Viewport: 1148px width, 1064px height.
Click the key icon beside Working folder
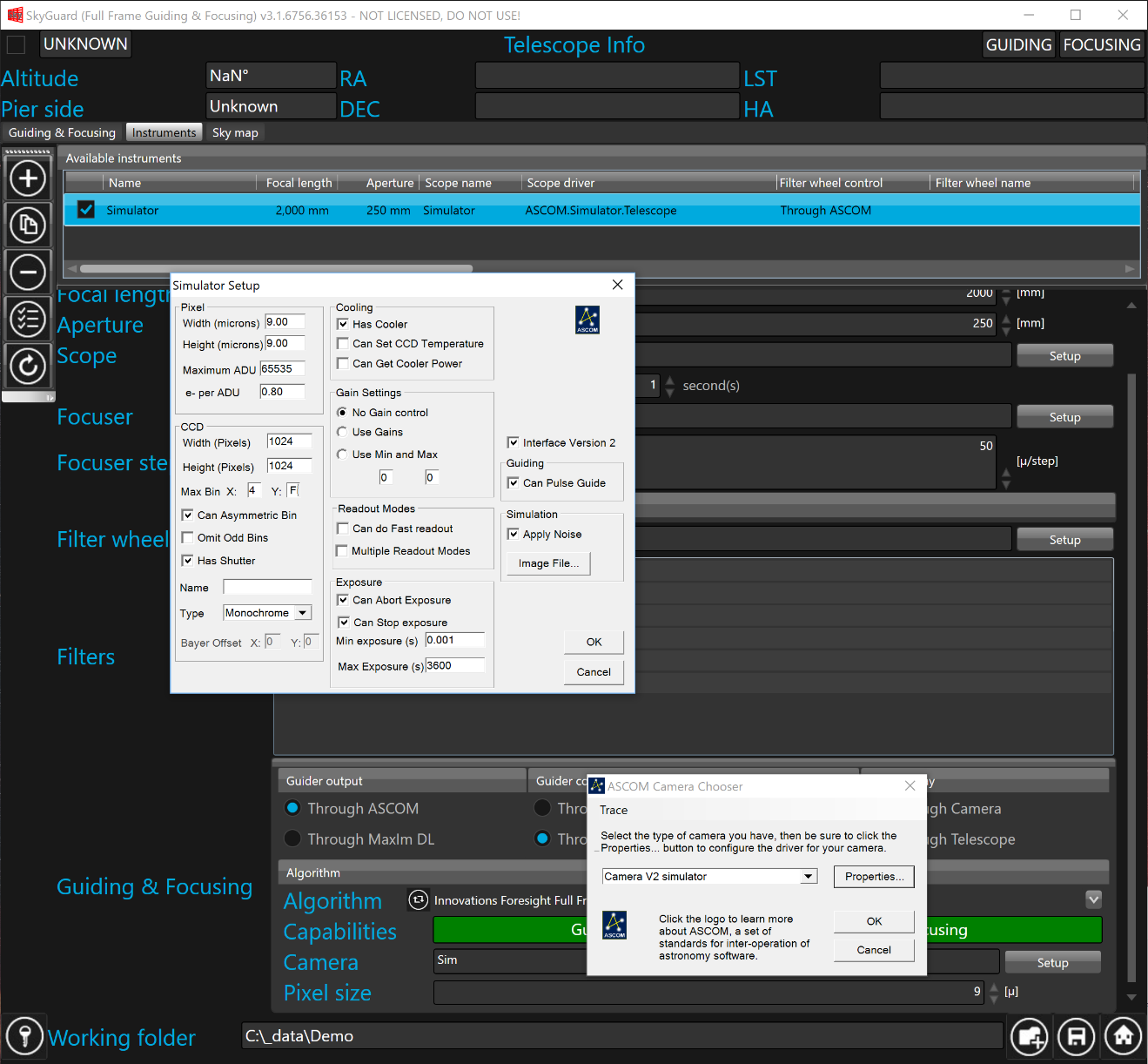tap(24, 1036)
